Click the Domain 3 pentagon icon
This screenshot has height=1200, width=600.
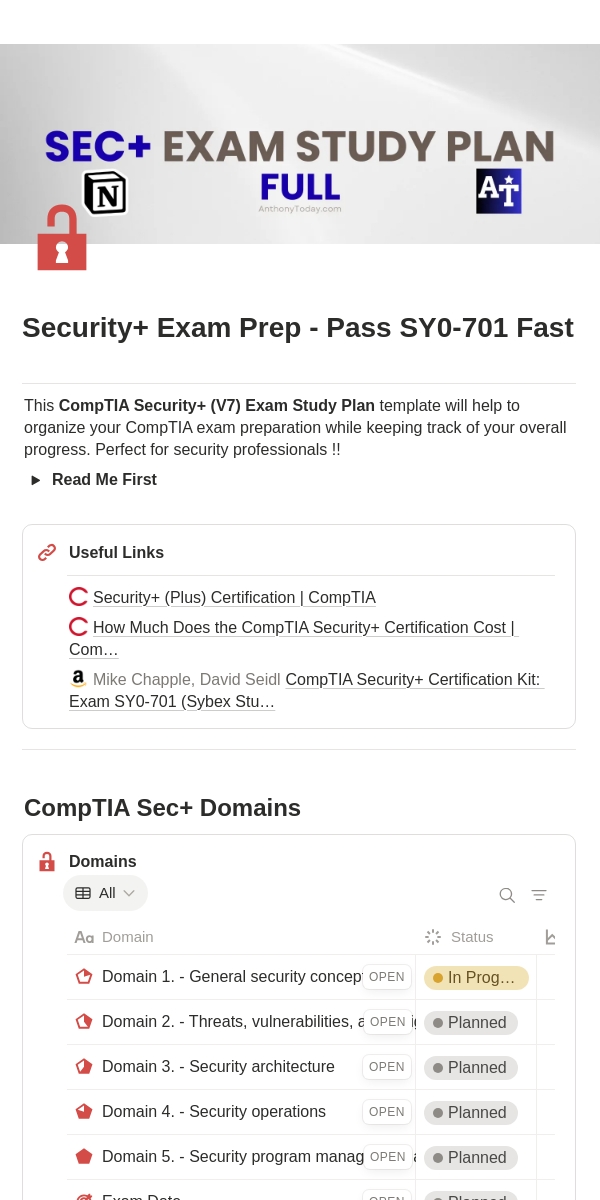coord(84,1067)
